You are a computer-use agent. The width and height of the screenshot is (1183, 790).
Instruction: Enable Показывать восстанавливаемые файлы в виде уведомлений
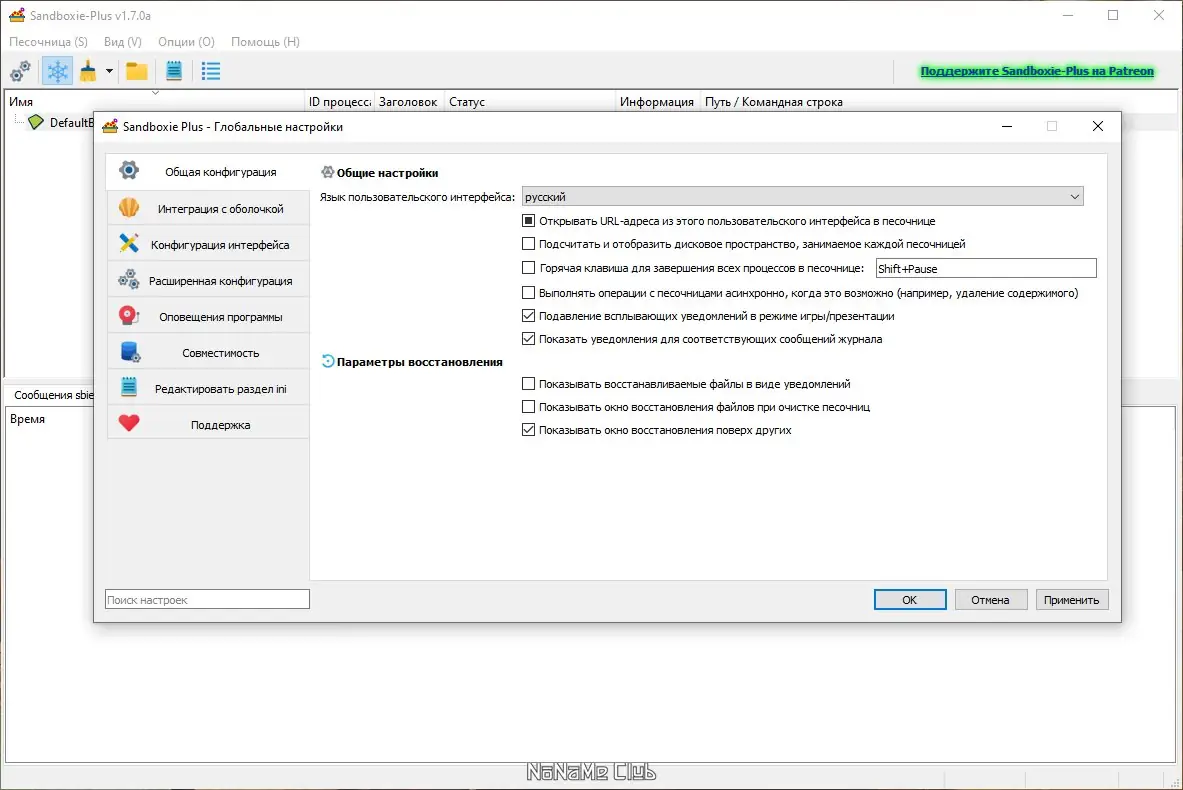pos(528,383)
